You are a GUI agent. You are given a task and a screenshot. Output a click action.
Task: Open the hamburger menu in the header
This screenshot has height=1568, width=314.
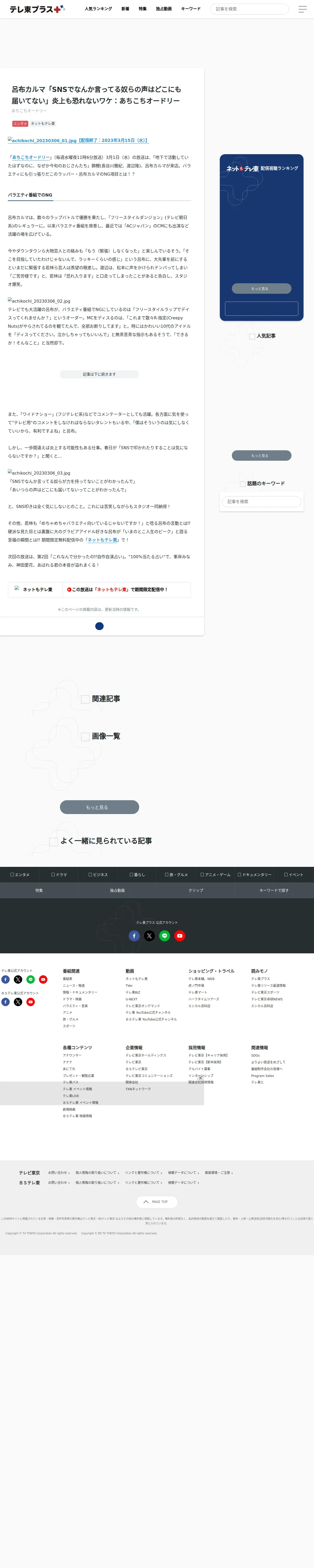pyautogui.click(x=302, y=9)
